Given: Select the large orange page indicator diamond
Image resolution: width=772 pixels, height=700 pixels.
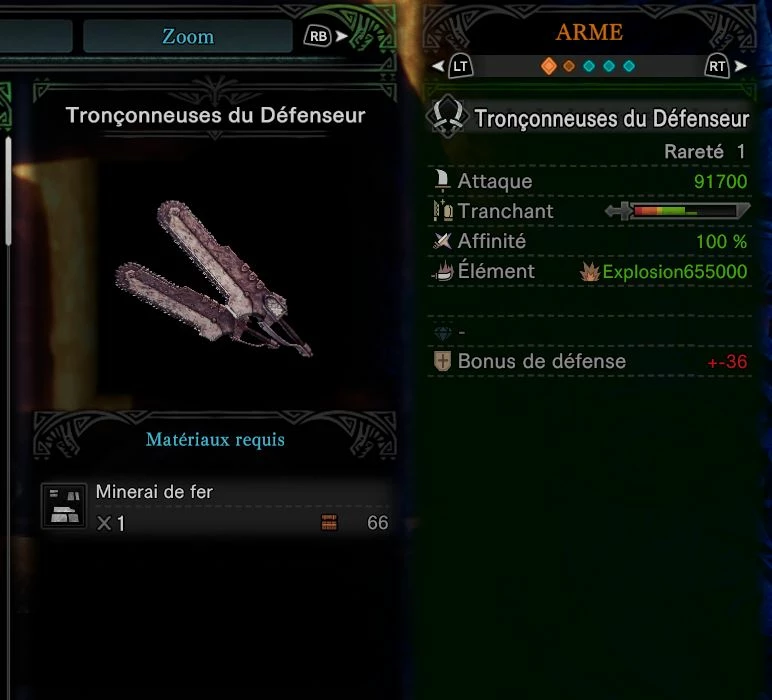Looking at the screenshot, I should pos(548,66).
